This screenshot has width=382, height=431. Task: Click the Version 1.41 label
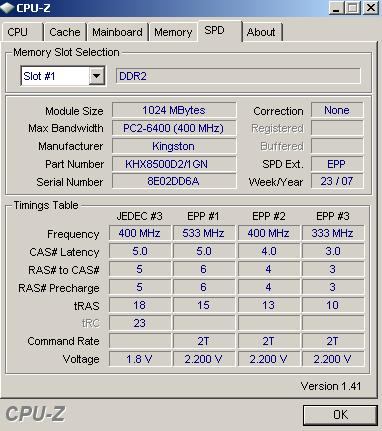click(331, 386)
